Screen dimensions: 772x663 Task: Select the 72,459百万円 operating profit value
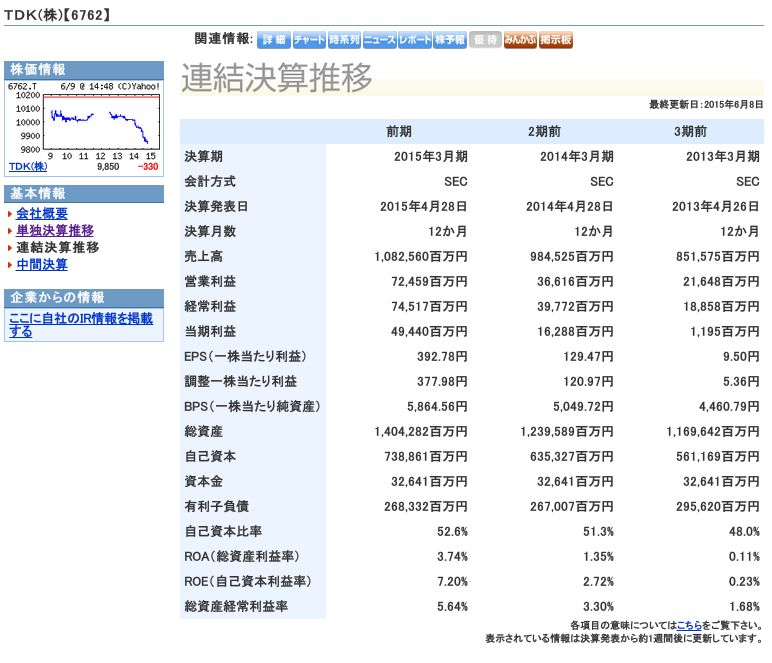429,282
